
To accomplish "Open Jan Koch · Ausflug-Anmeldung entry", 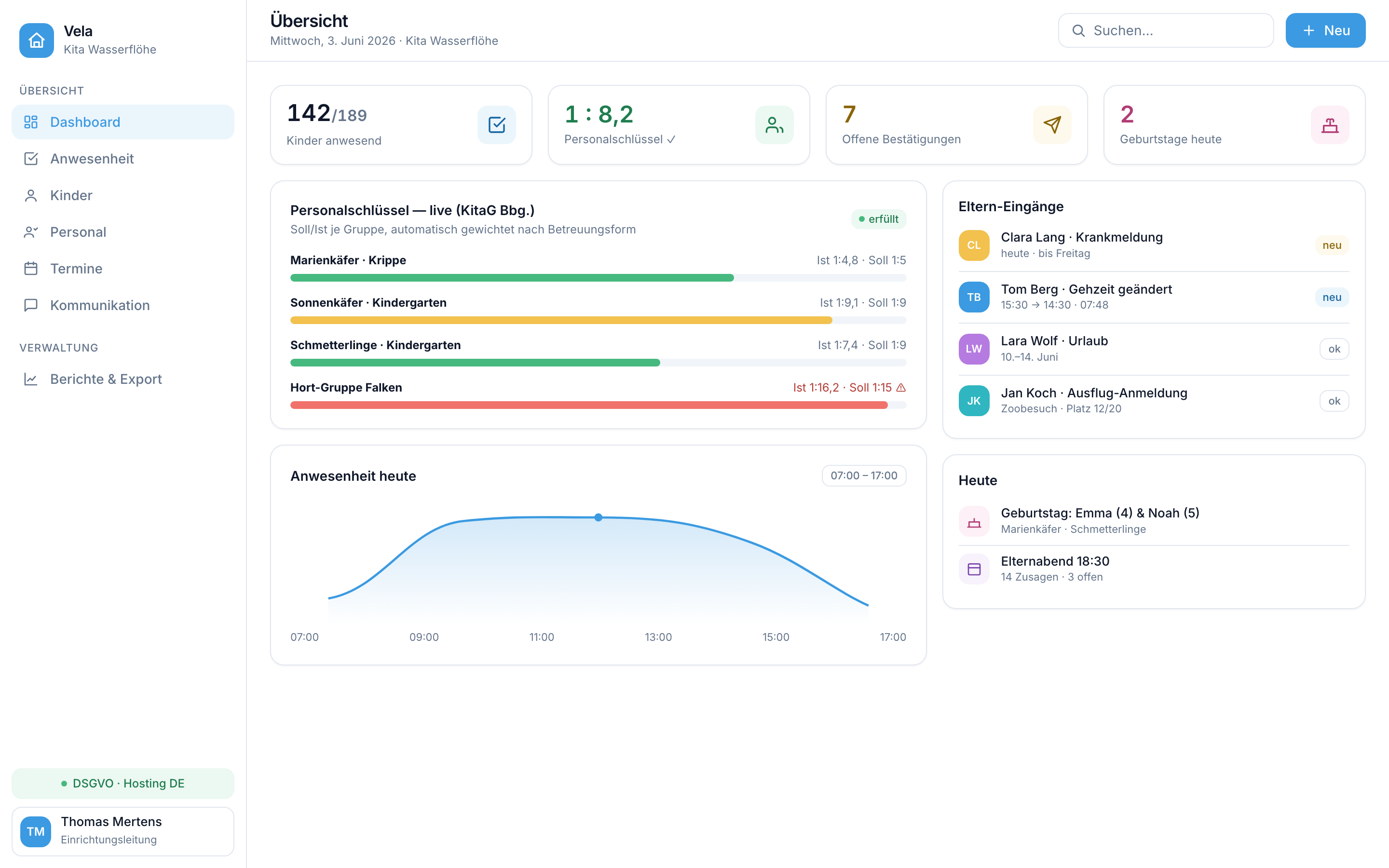I will click(1154, 401).
